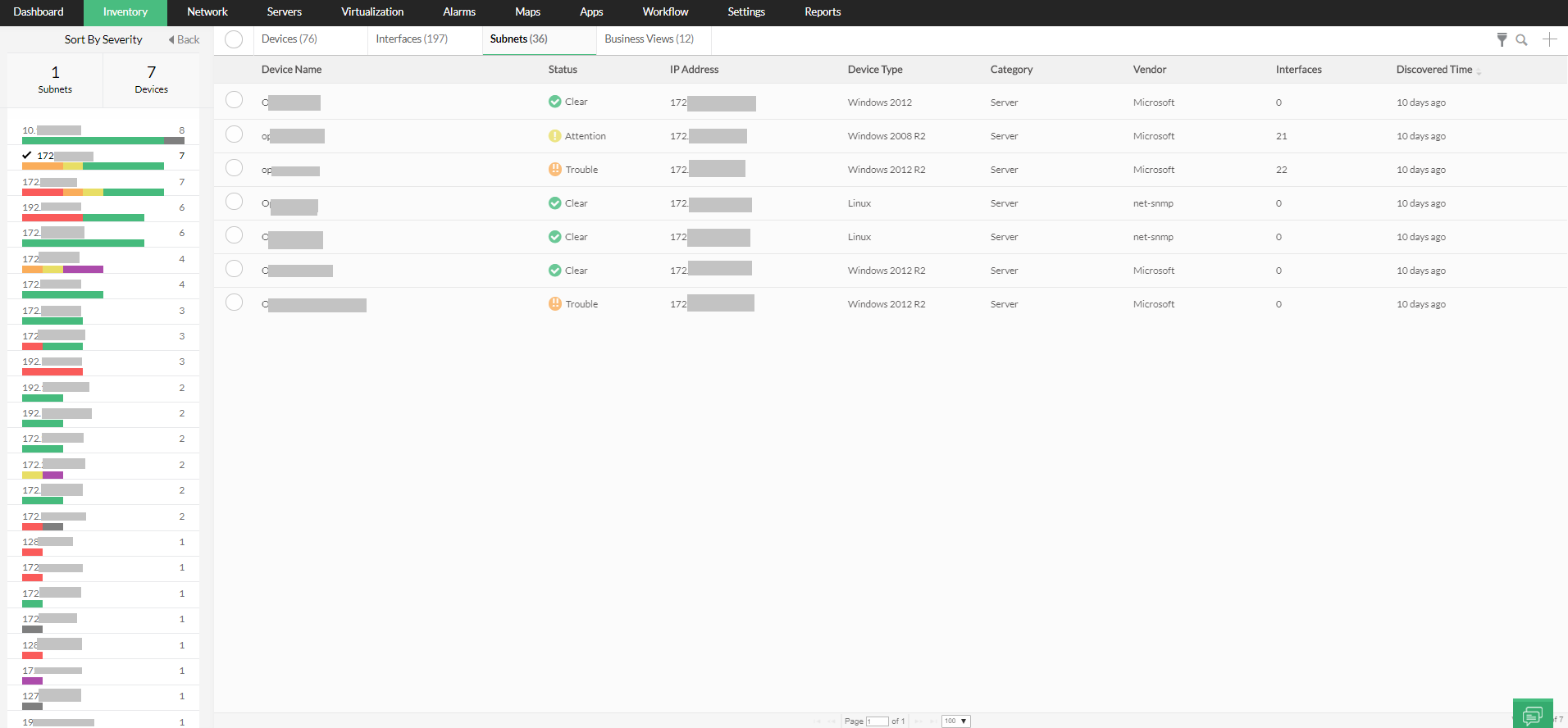Click the Device Type column header
This screenshot has width=1568, height=728.
click(875, 70)
